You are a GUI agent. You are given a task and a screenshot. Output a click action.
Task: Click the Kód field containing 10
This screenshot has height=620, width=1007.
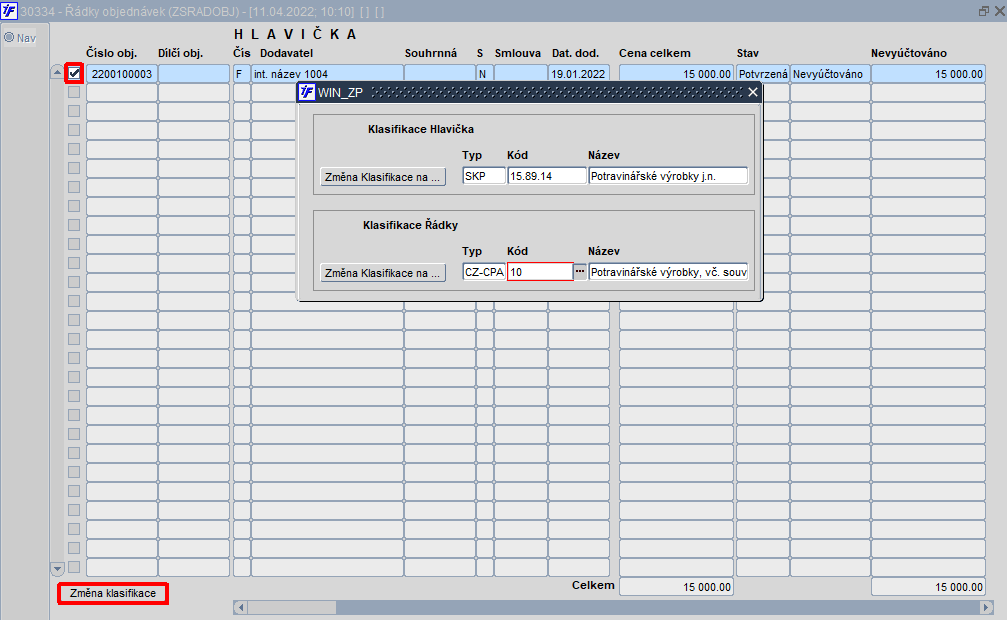tap(540, 272)
